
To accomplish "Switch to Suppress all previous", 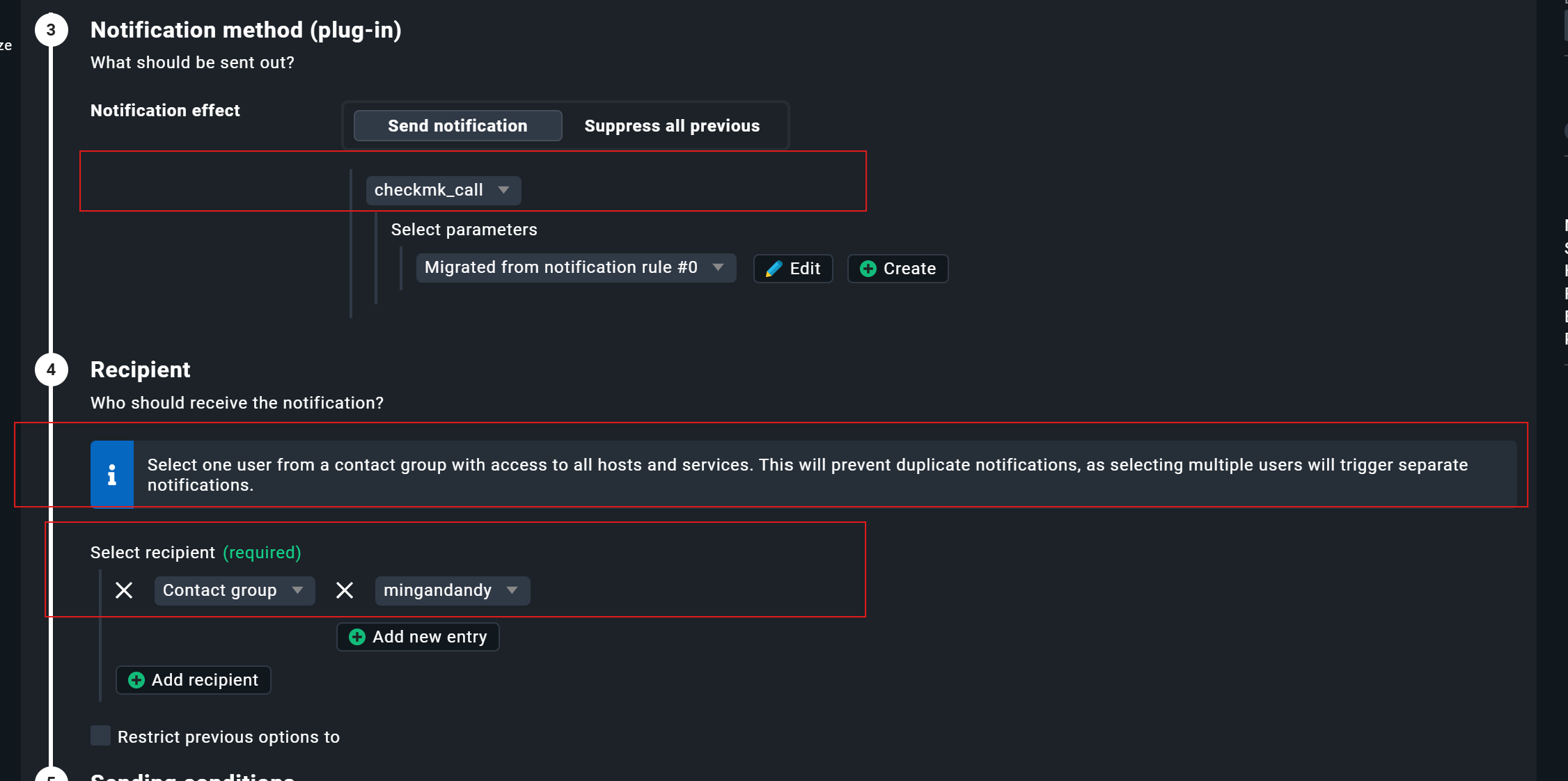I will 672,126.
